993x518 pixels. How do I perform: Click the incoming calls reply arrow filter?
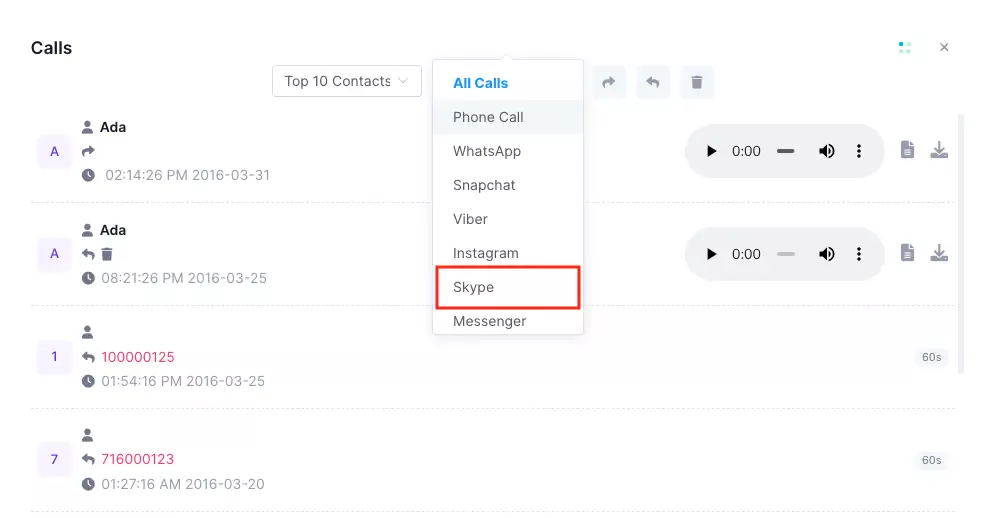tap(652, 82)
